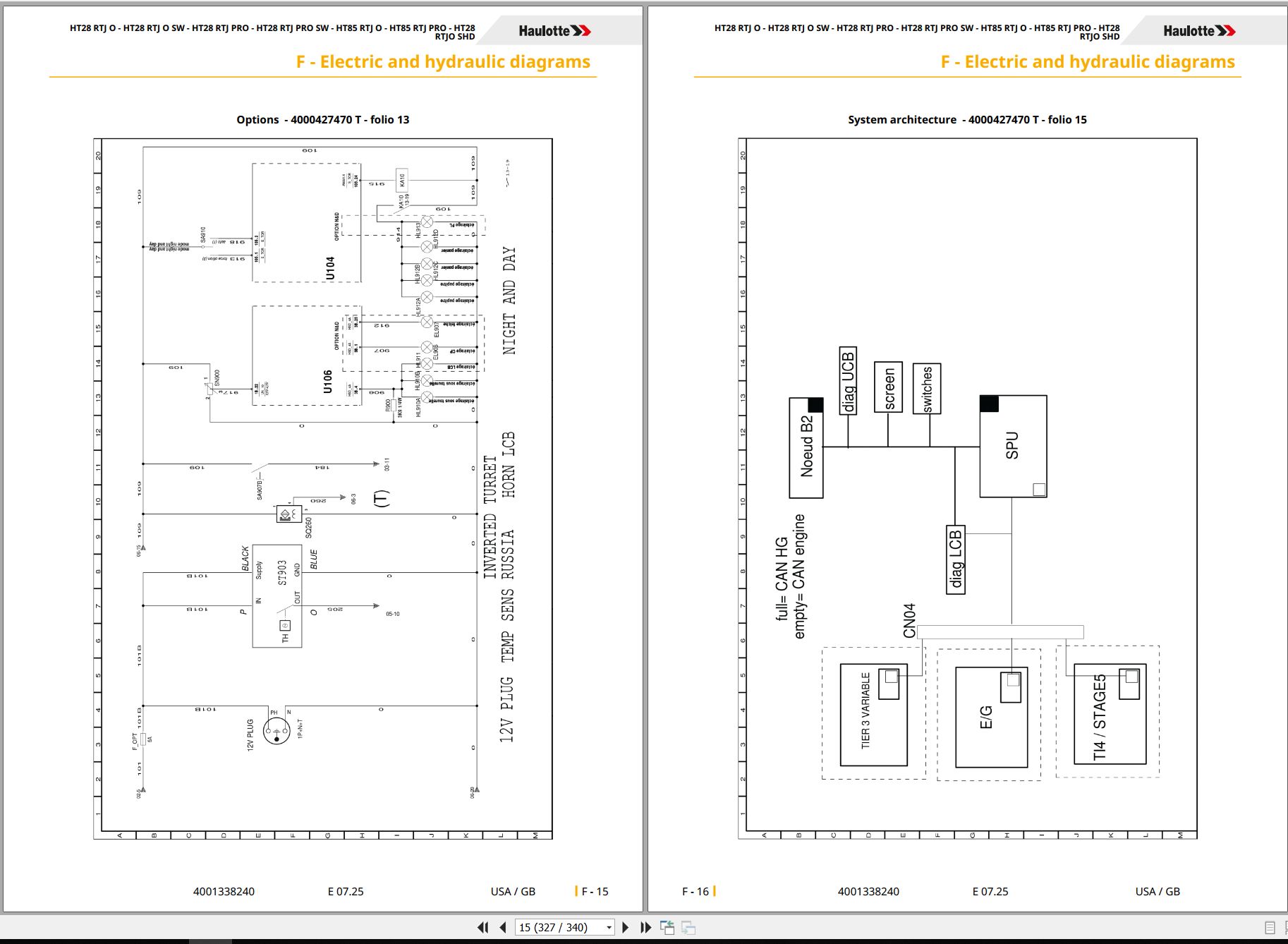Click the 'TIER 3 VARIABLE' block

[x=873, y=714]
